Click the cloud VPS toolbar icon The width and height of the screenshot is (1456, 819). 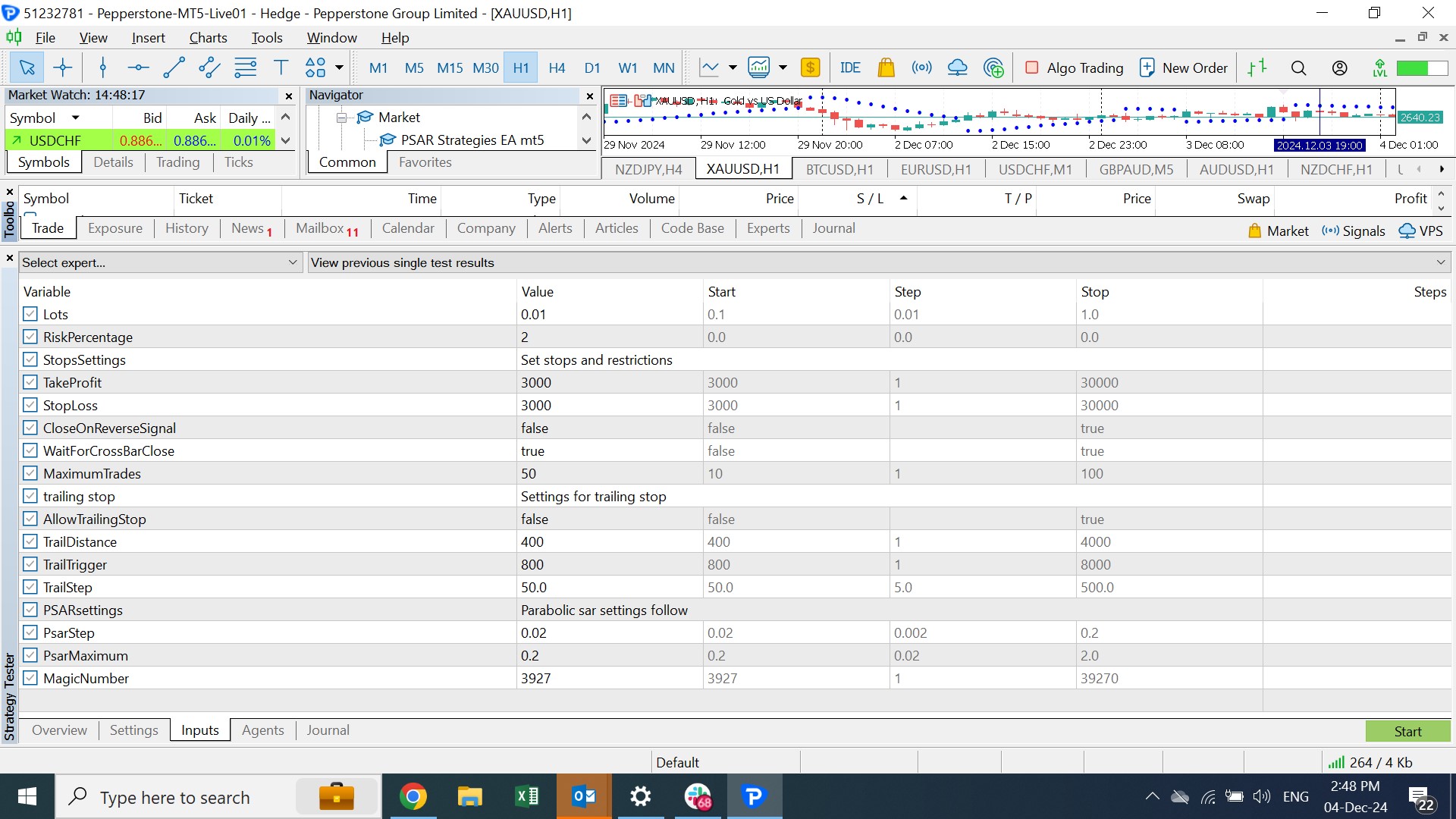pyautogui.click(x=957, y=68)
